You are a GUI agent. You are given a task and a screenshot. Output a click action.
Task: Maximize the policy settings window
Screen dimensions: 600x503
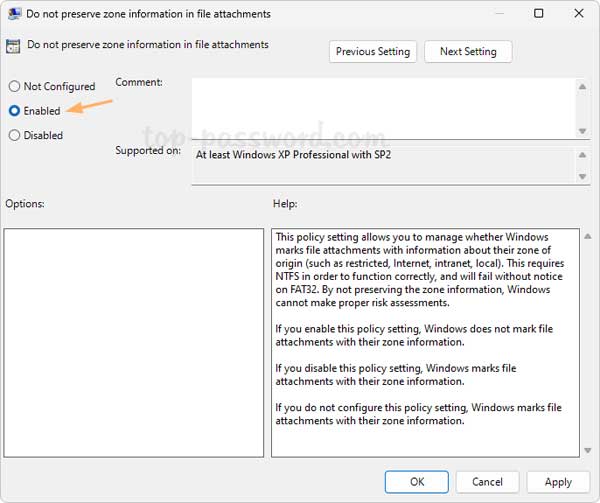pos(539,14)
